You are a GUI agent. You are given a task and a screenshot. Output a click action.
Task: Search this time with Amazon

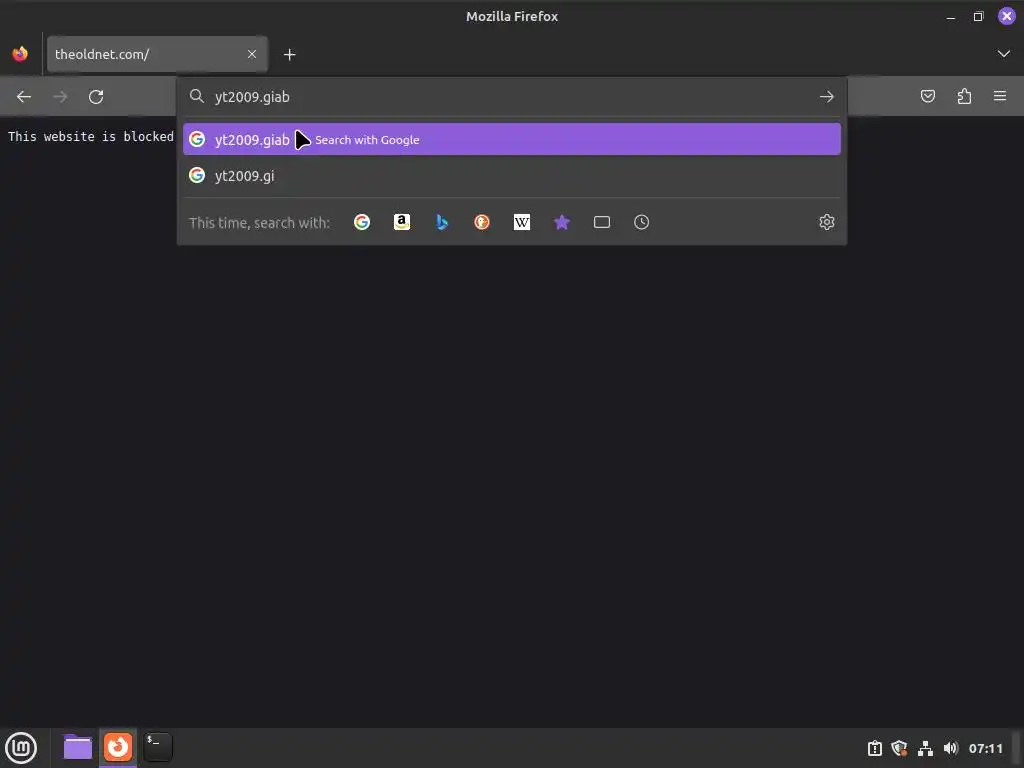click(402, 222)
